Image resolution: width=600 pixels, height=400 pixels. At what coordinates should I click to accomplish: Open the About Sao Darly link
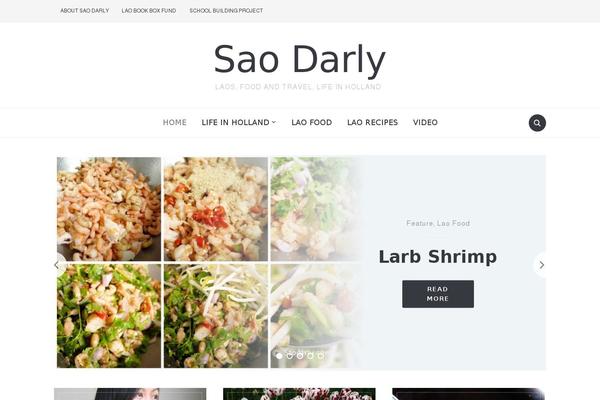click(x=85, y=11)
